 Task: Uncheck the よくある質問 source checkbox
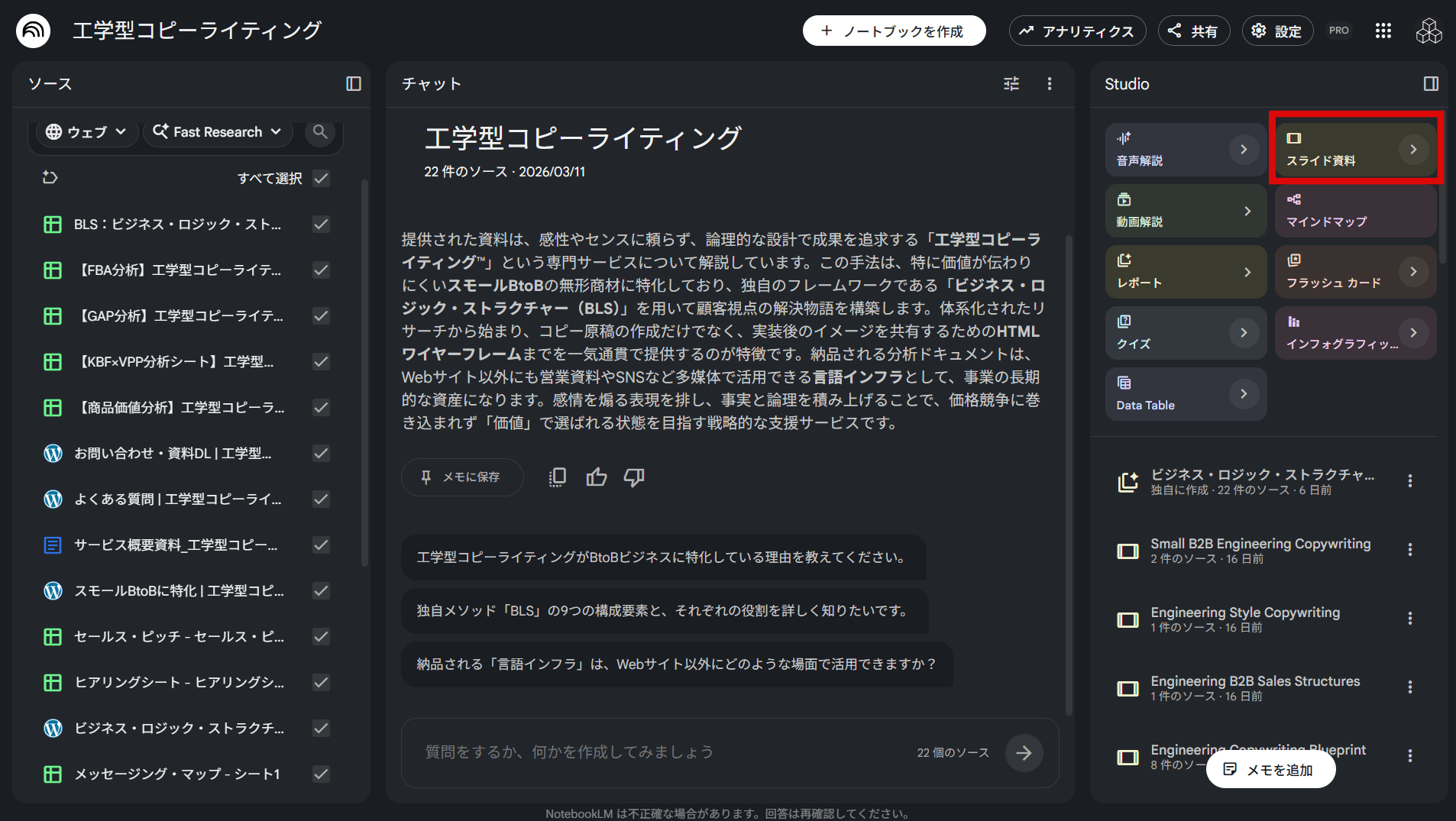[x=322, y=499]
